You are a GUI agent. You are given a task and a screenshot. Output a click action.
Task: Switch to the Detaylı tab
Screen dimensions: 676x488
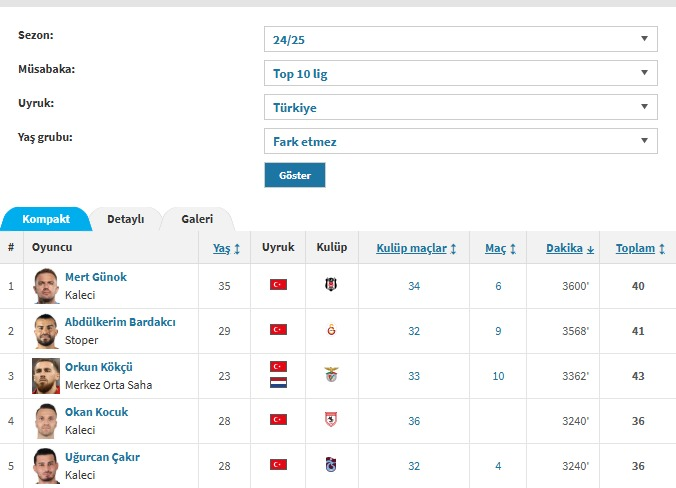[125, 219]
